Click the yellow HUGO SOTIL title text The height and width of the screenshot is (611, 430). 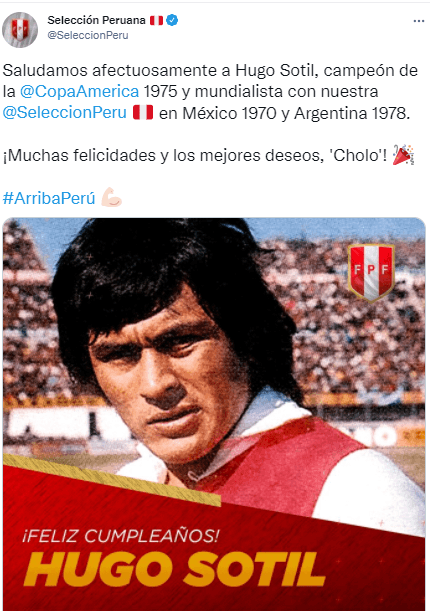pyautogui.click(x=174, y=569)
